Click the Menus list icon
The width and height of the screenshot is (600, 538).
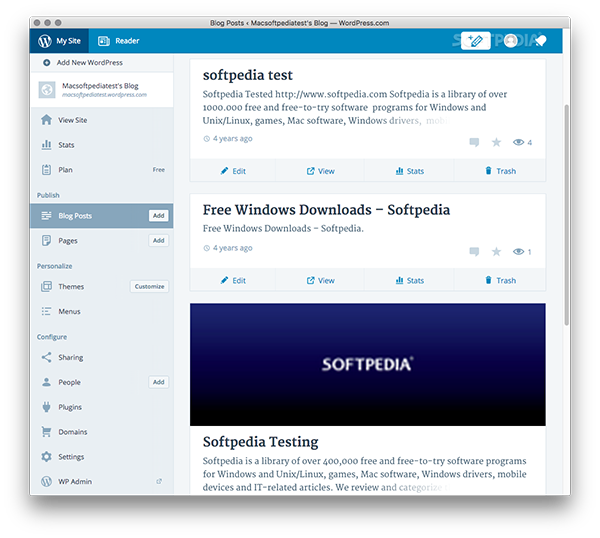(46, 311)
